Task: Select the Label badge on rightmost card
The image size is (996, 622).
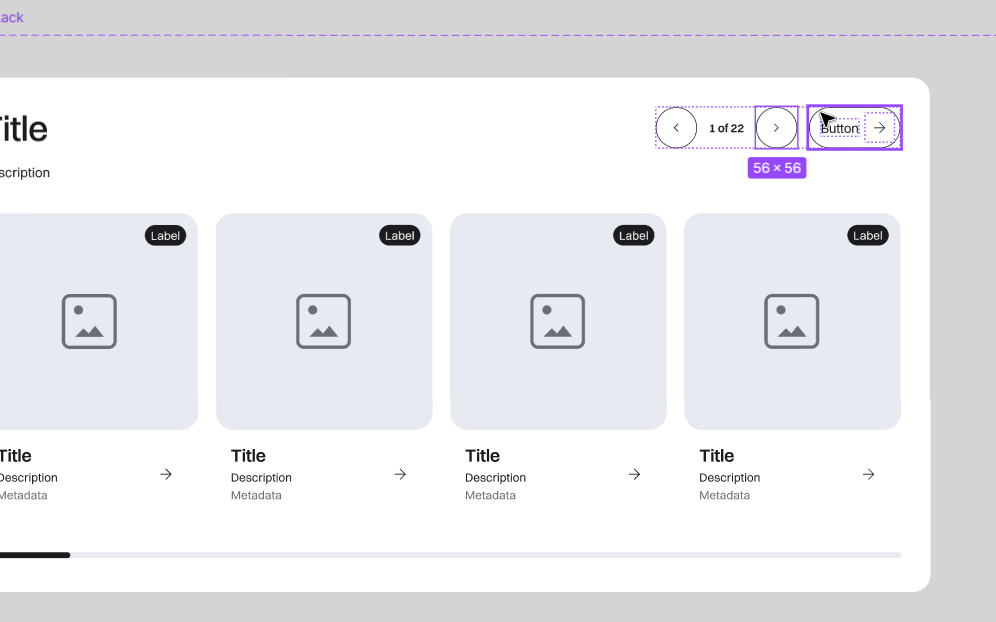Action: click(867, 236)
